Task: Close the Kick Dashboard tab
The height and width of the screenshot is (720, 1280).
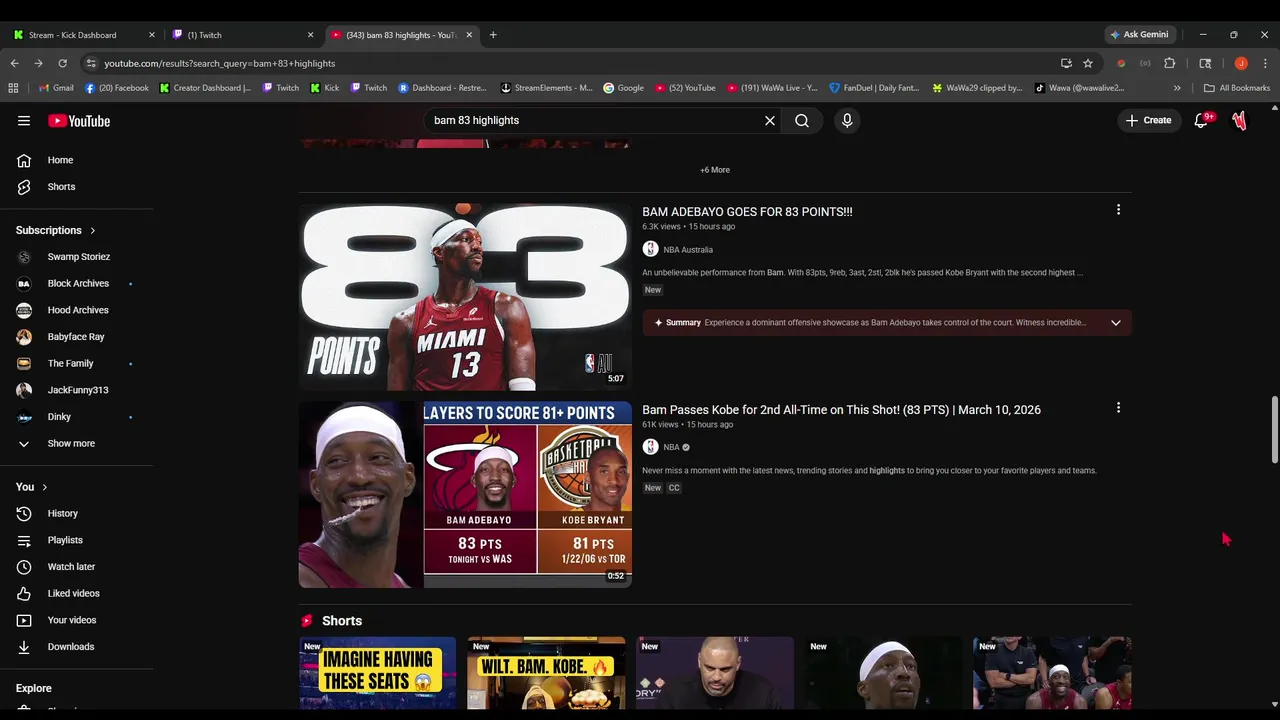Action: pos(152,35)
